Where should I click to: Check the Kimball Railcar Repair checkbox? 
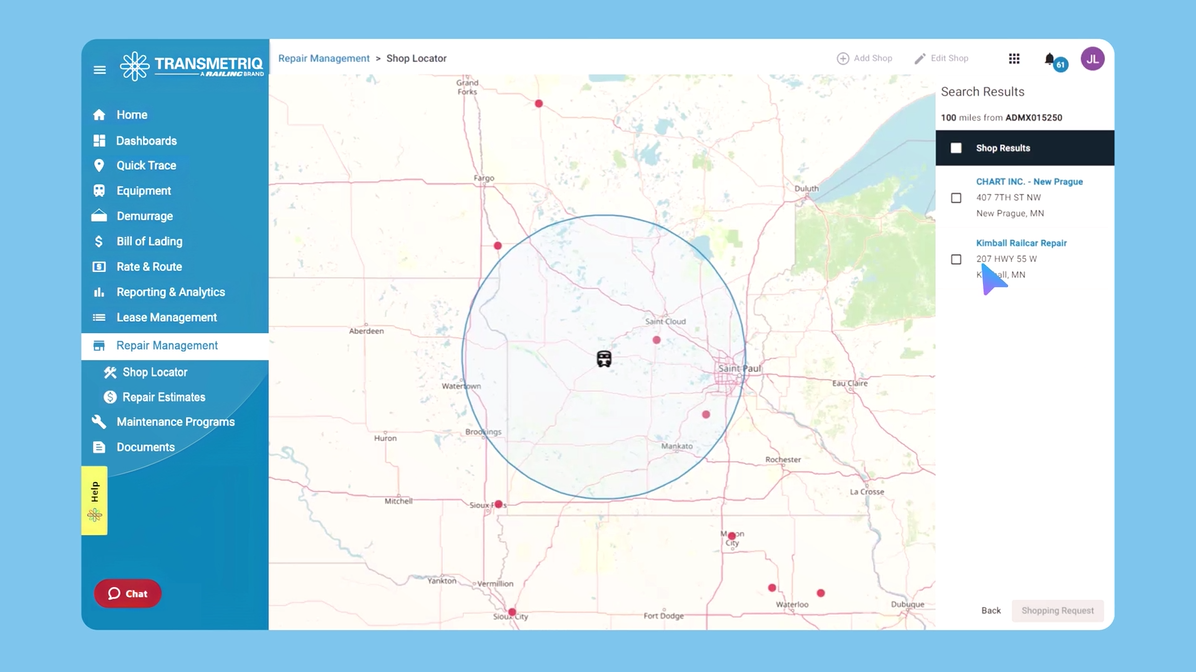click(x=956, y=259)
